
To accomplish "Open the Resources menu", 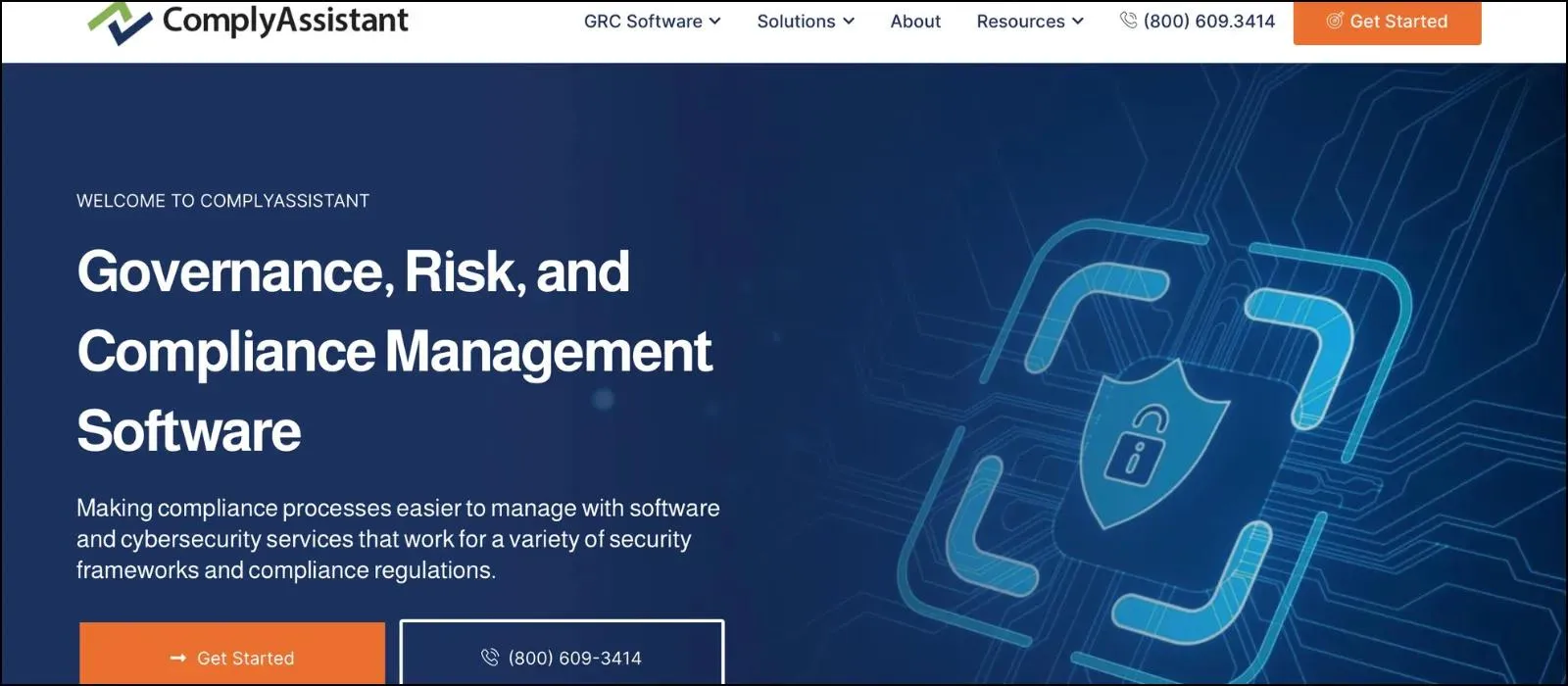I will pyautogui.click(x=1030, y=22).
